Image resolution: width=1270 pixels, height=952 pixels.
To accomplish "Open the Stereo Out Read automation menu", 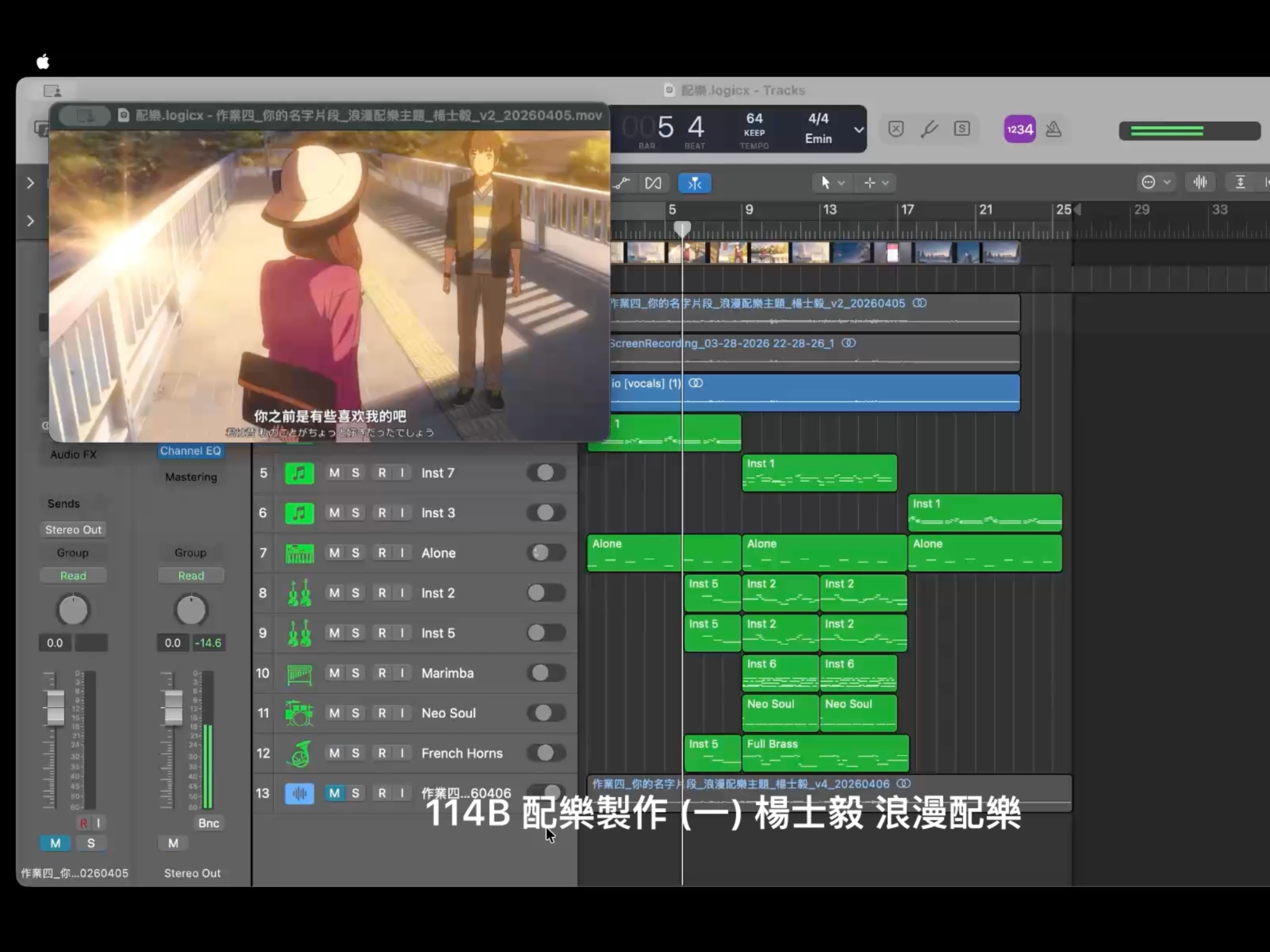I will [x=191, y=576].
